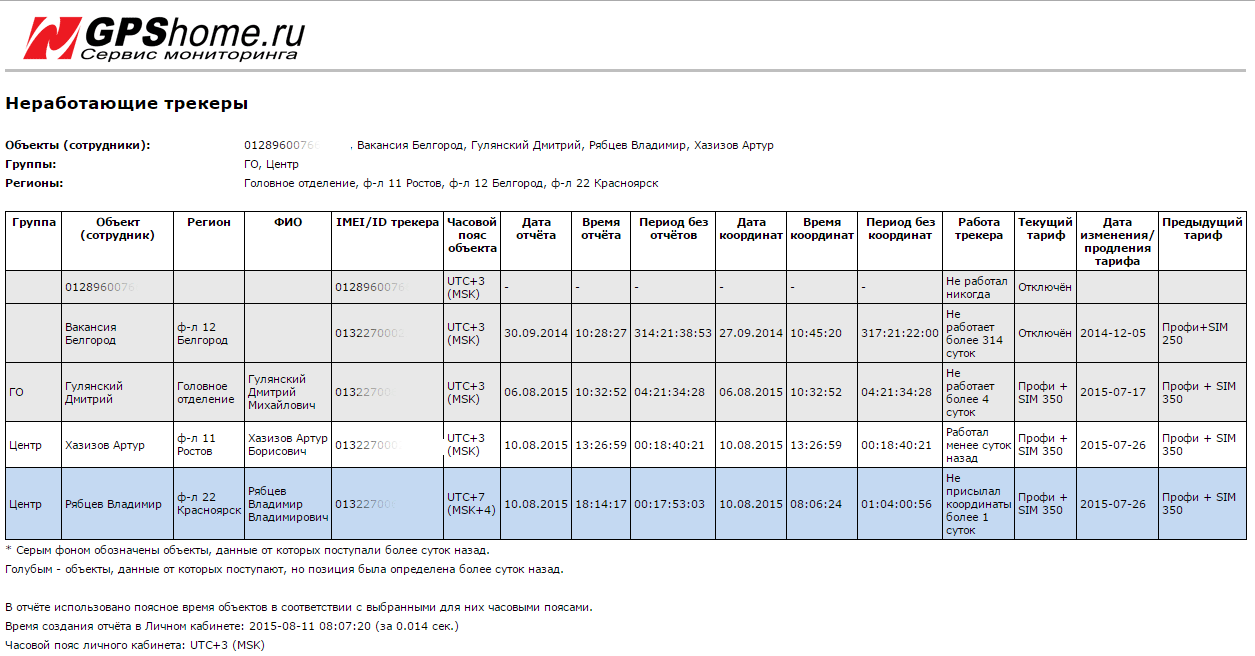Click the "314:21:38:53" period cell

coord(673,333)
